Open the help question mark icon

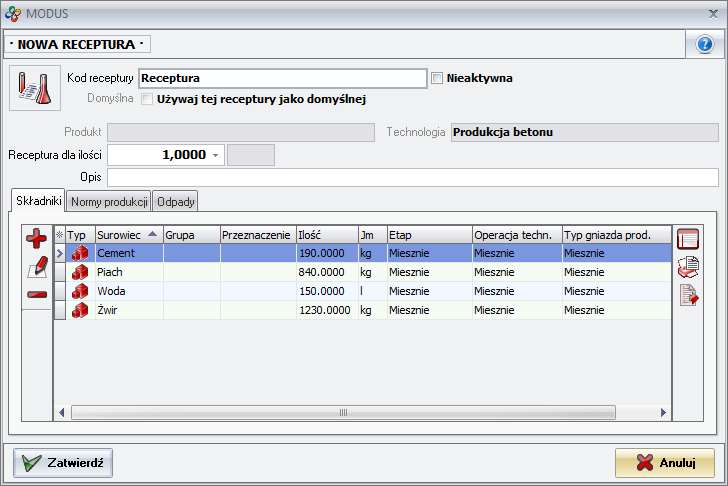point(704,45)
